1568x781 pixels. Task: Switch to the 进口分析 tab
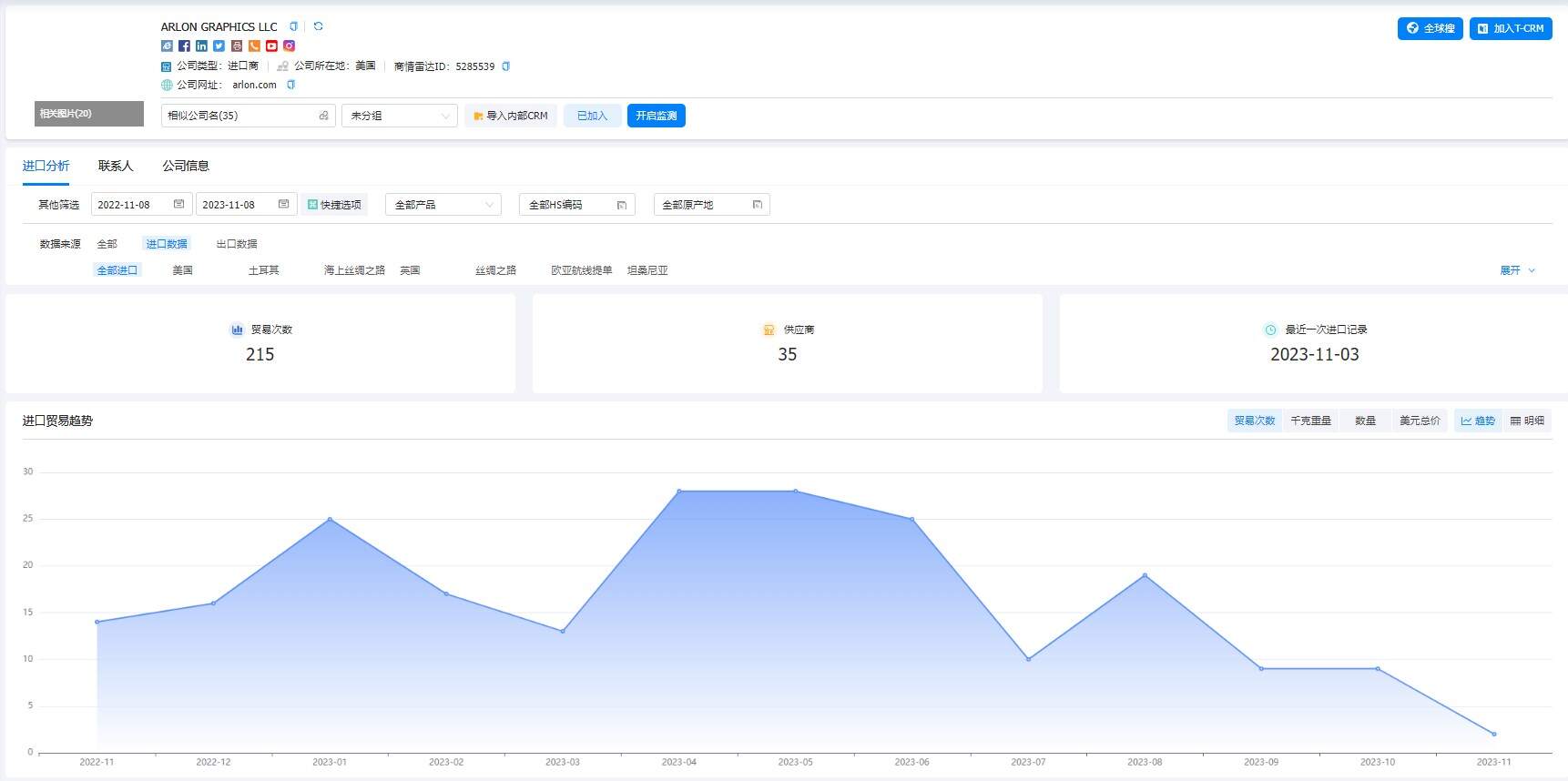click(46, 166)
